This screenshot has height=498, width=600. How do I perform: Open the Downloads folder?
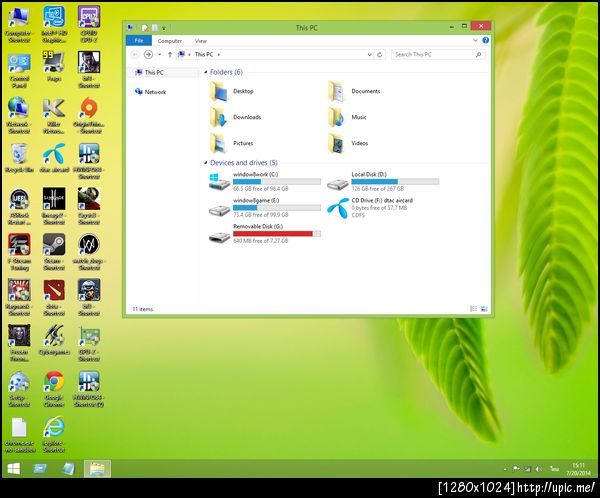pos(235,117)
